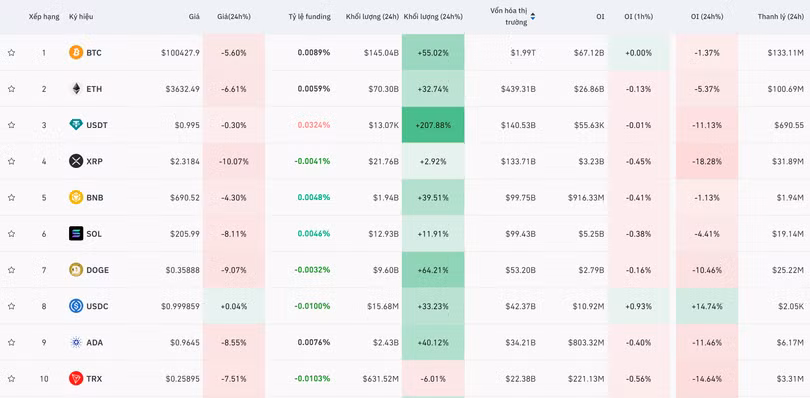Click XRP price change -10.07% cell
The image size is (810, 398).
click(x=233, y=161)
